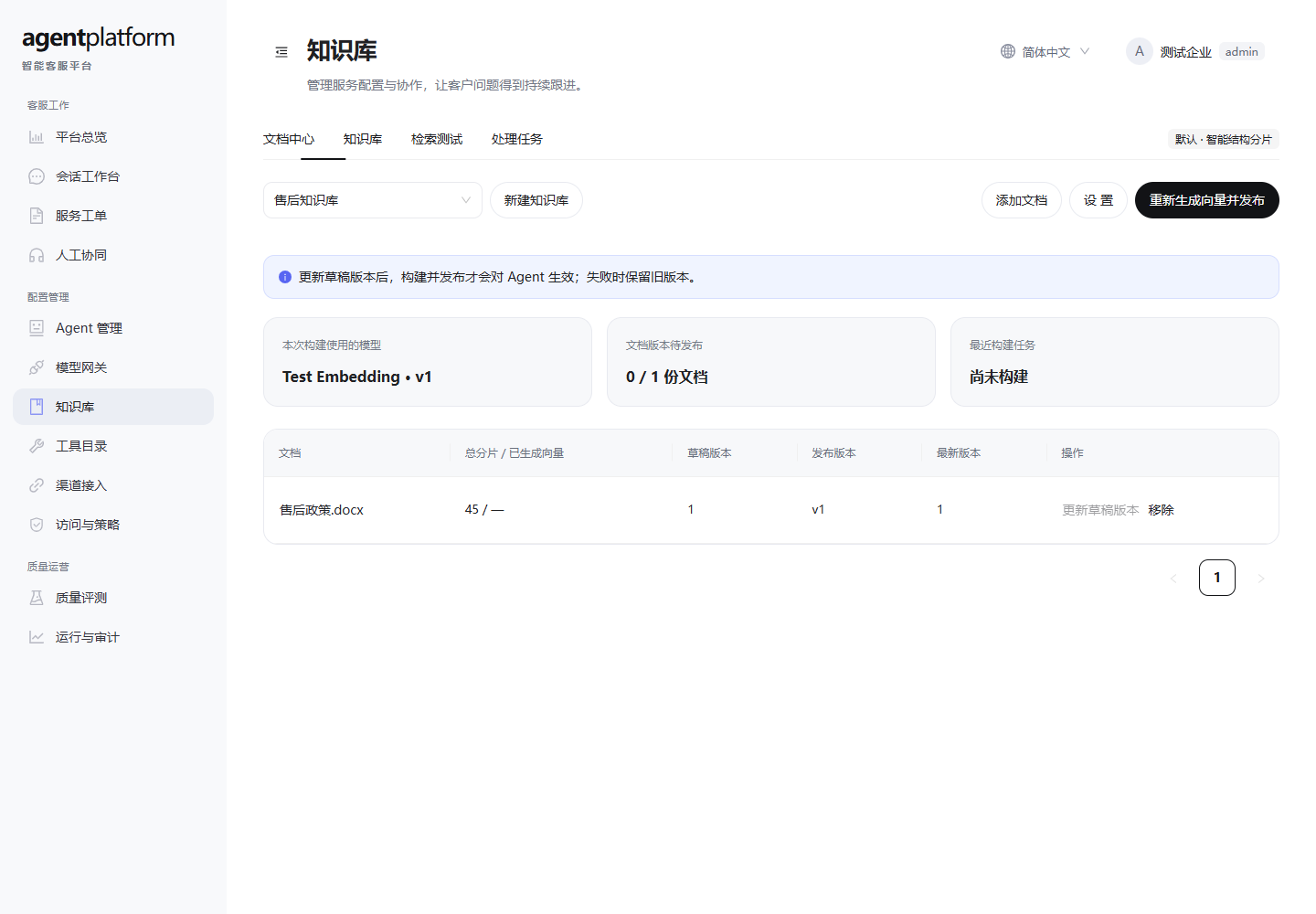Click the 模型网关 icon in sidebar
This screenshot has height=914, width=1316.
coord(37,367)
